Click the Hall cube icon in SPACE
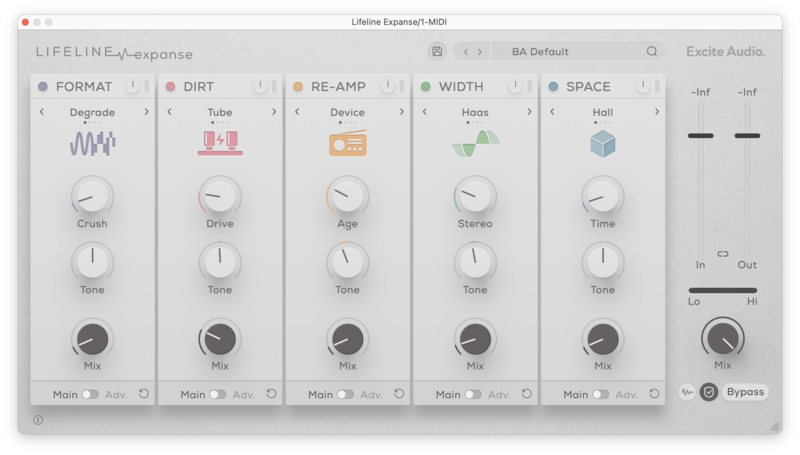Viewport: 800px width, 455px height. pos(603,143)
